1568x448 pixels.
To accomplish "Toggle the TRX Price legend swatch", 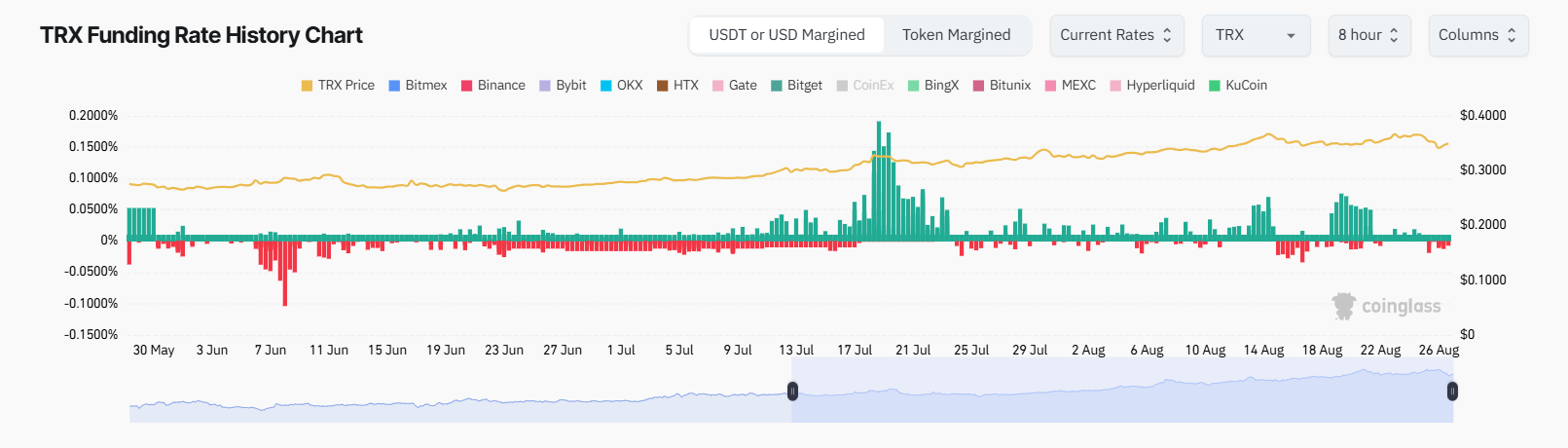I will 308,86.
